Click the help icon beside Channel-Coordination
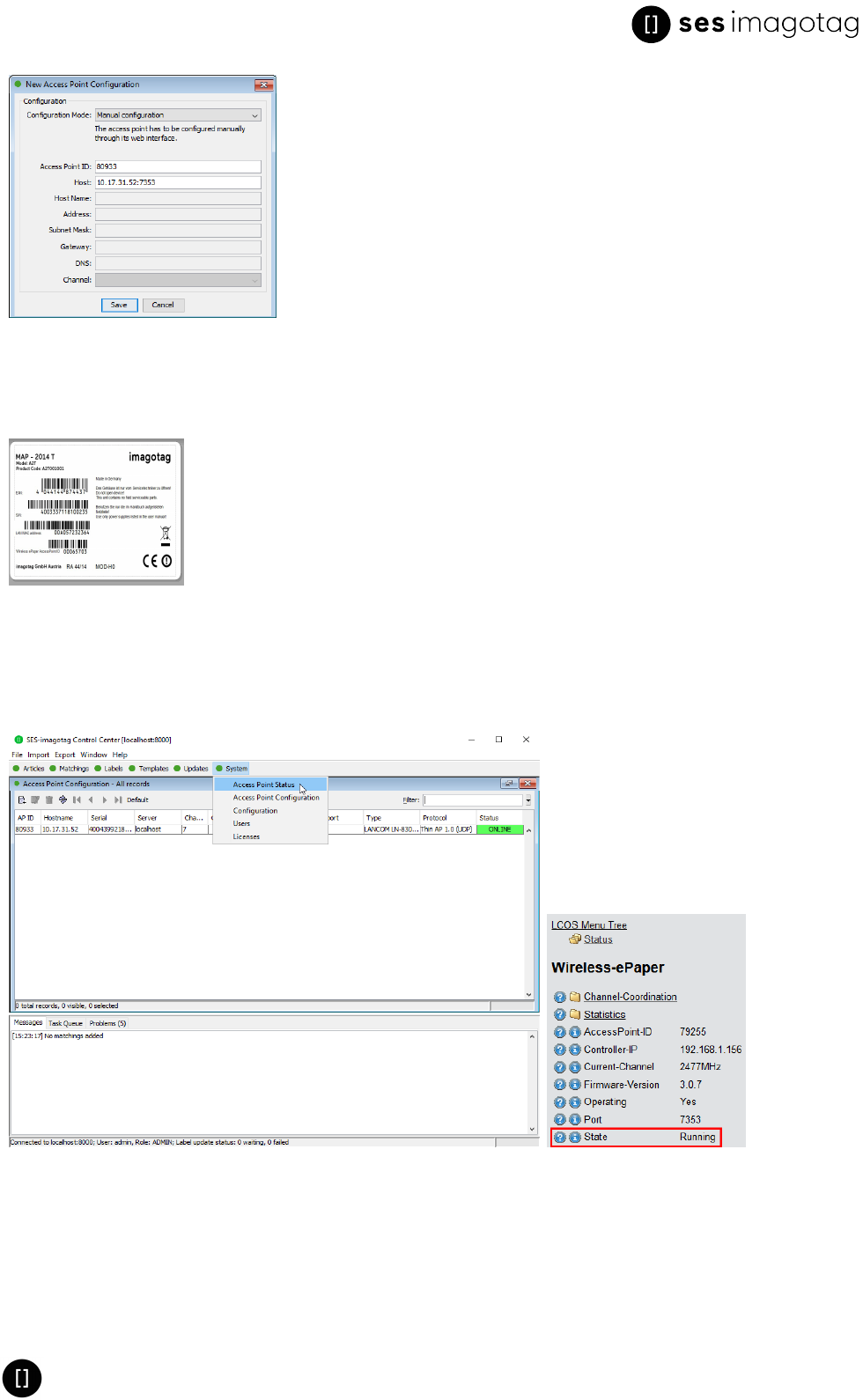The width and height of the screenshot is (863, 1400). [x=560, y=997]
